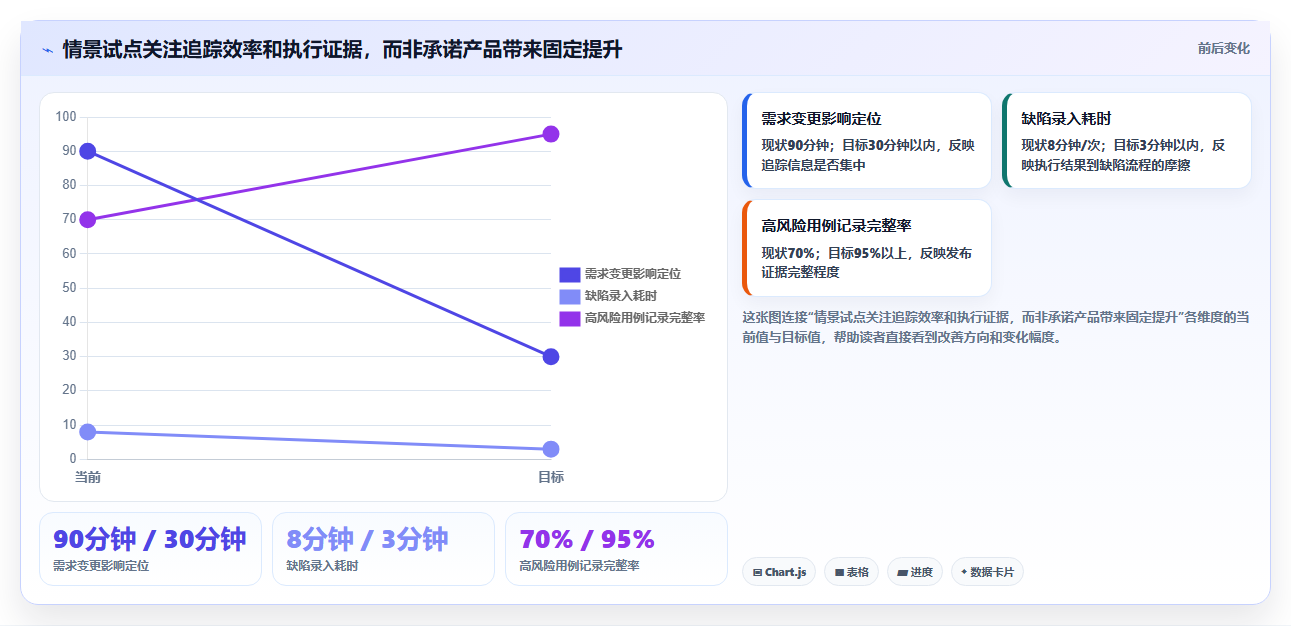This screenshot has height=626, width=1291.
Task: Click the 需求变更影响定位 legend text
Action: (633, 274)
